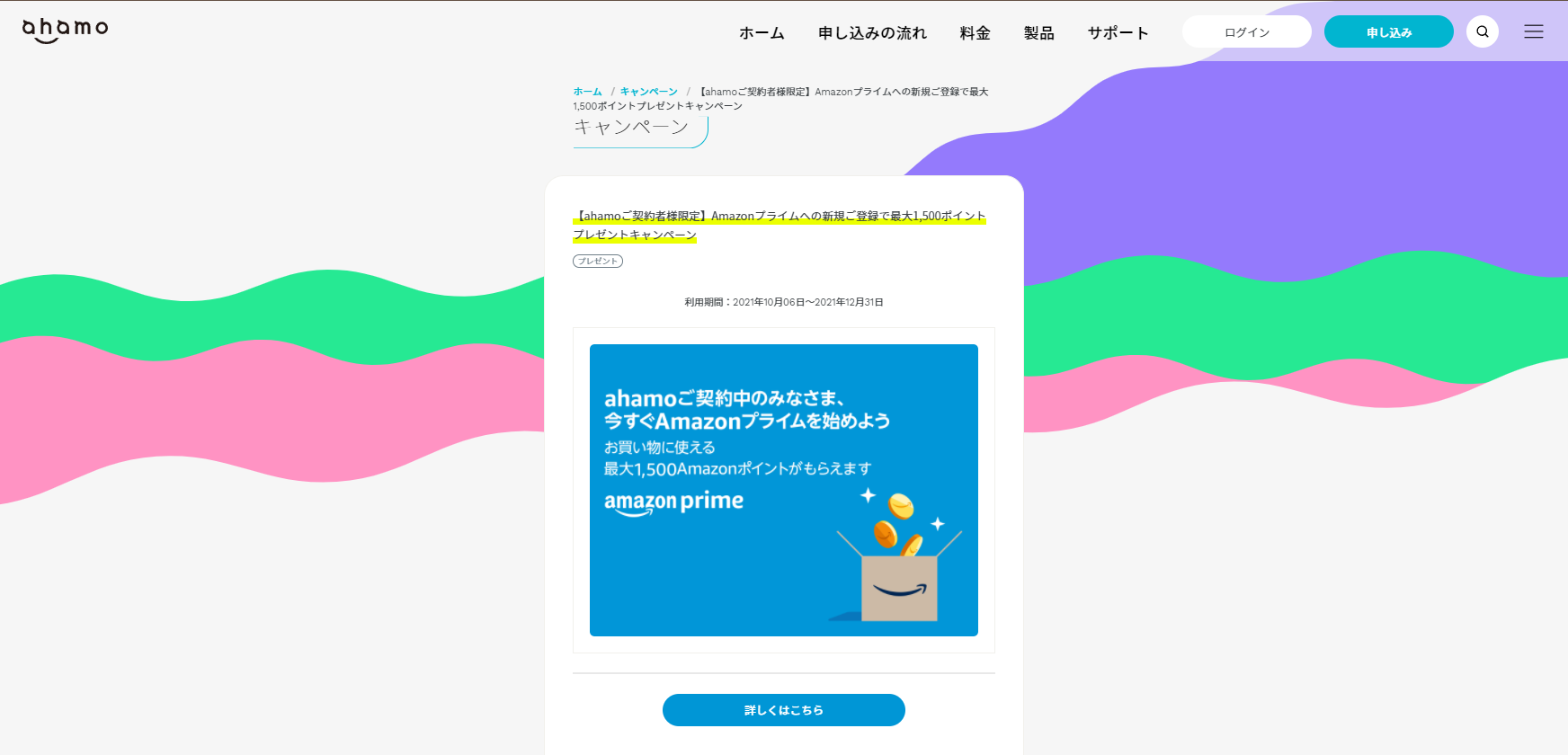Click the キャンペーン section heading
The height and width of the screenshot is (755, 1568).
(x=632, y=128)
